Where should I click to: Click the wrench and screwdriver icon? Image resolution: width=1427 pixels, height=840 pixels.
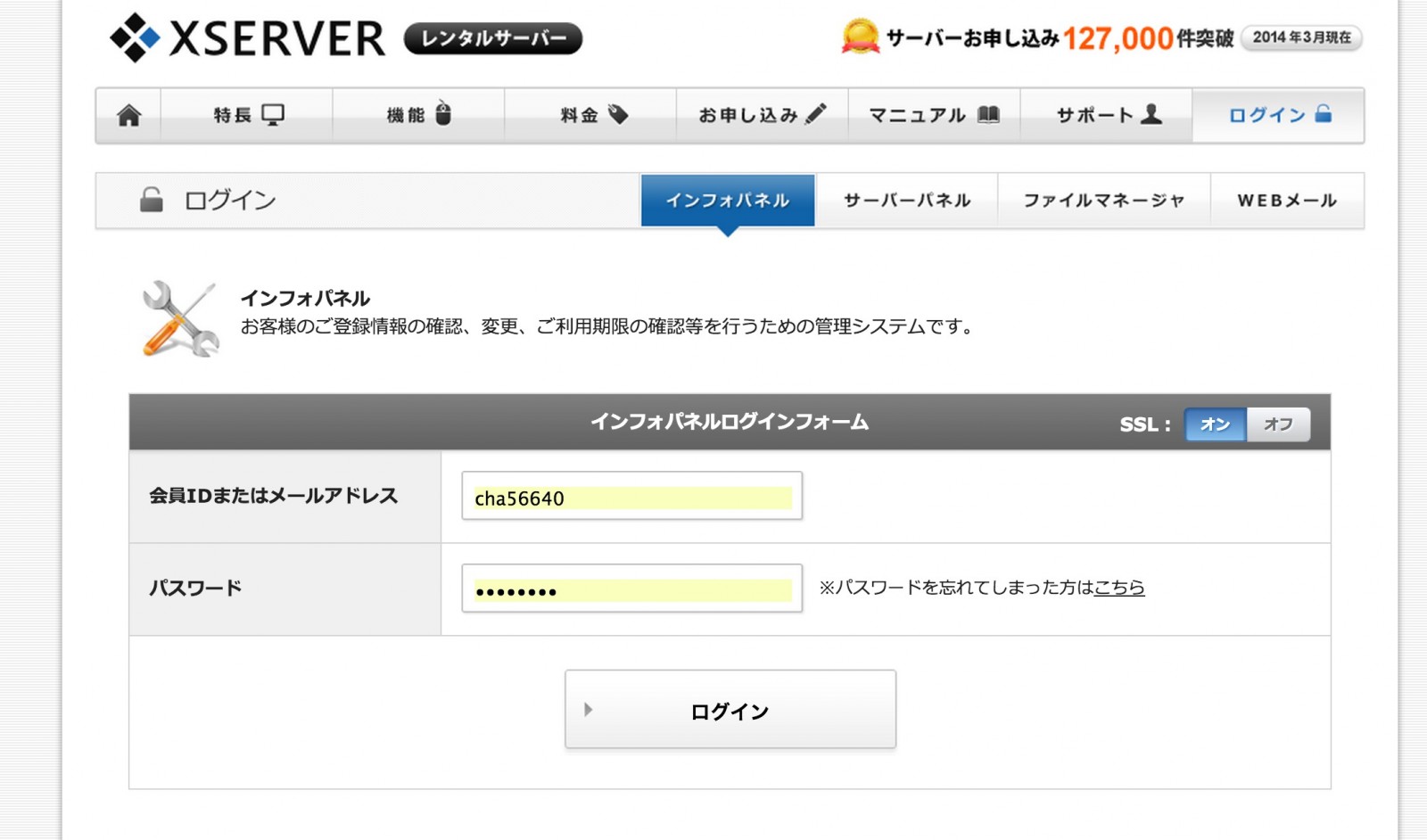pos(180,319)
